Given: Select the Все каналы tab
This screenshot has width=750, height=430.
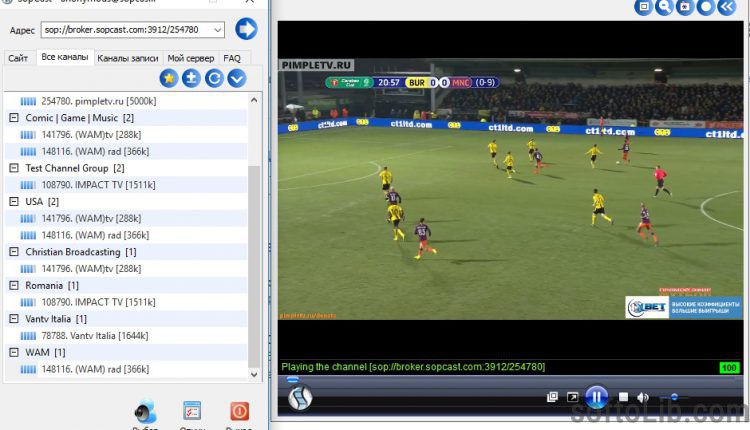Looking at the screenshot, I should (x=65, y=57).
